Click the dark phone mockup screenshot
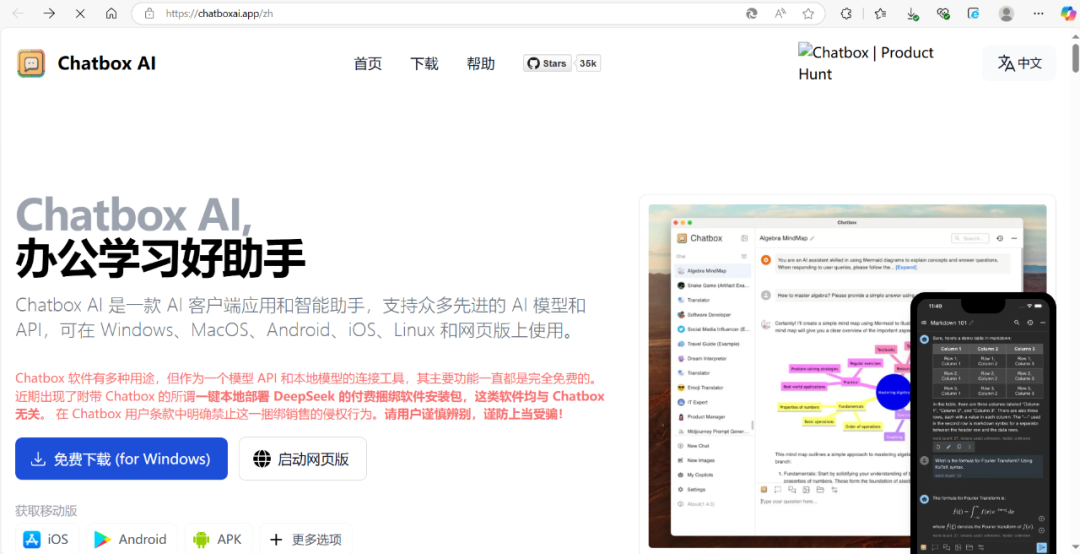Image resolution: width=1080 pixels, height=554 pixels. coord(984,424)
